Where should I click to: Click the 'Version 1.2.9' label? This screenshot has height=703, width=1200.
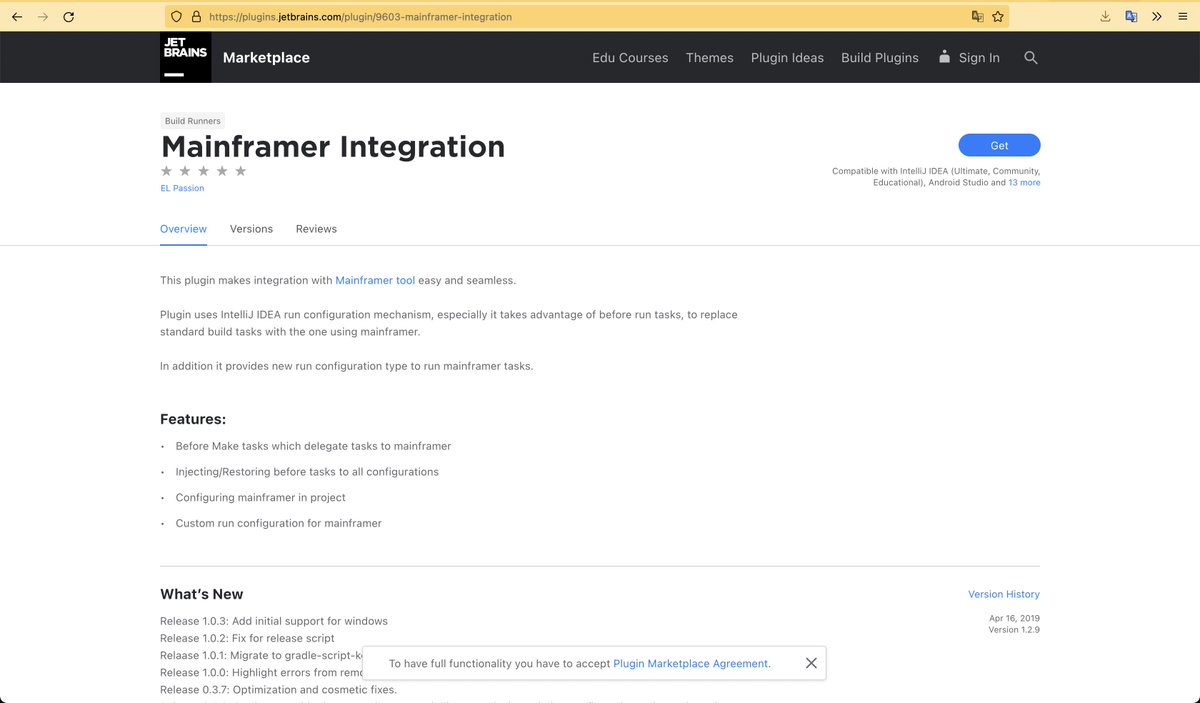point(1014,630)
